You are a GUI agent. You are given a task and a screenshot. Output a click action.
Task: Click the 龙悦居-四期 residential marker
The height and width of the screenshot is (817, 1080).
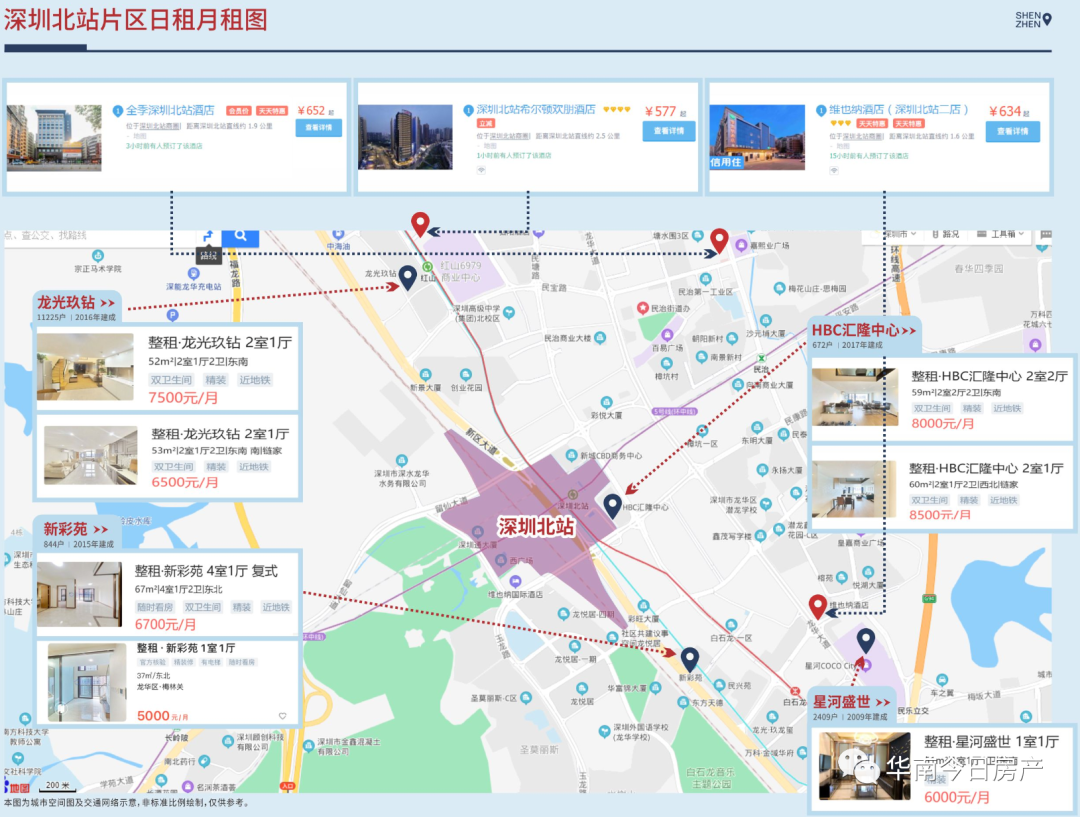(x=563, y=614)
